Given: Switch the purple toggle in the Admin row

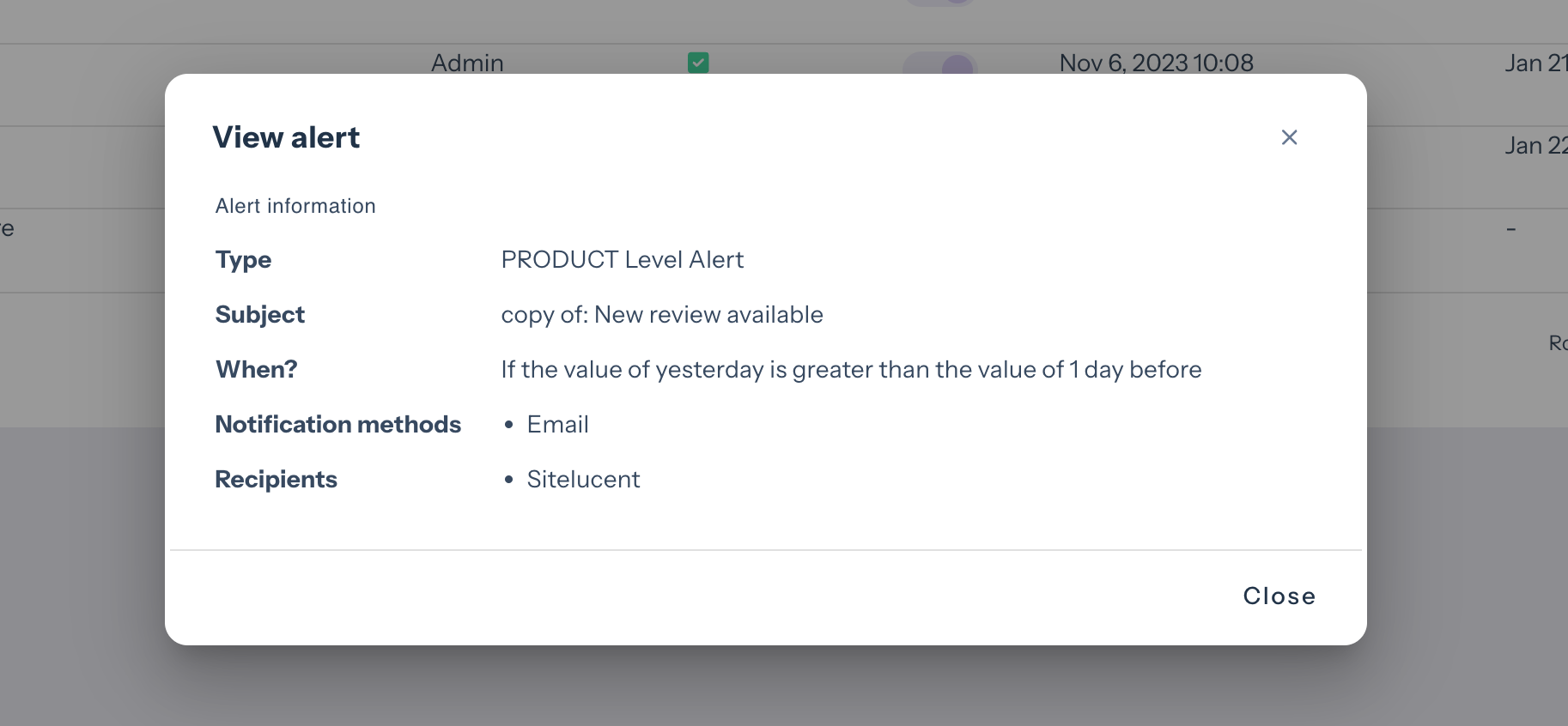Looking at the screenshot, I should pos(940,64).
